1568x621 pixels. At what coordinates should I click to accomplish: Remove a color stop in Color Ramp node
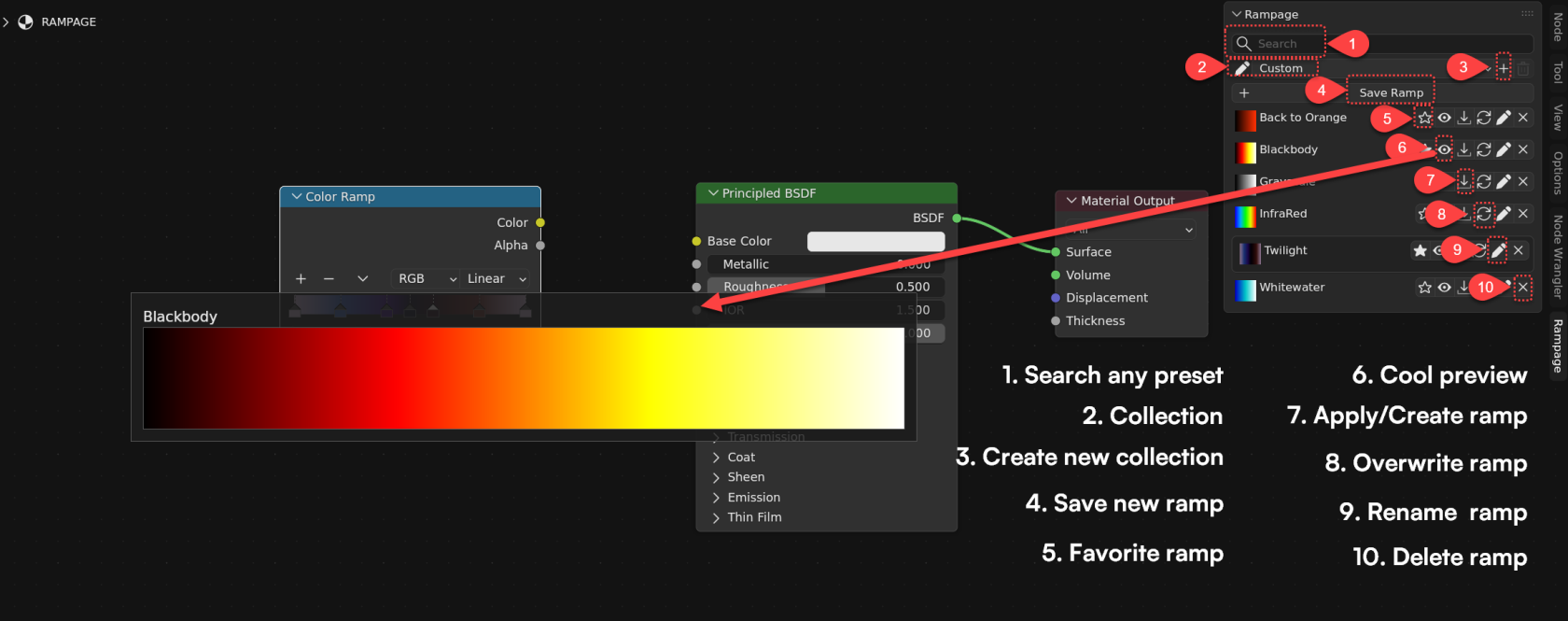point(329,278)
